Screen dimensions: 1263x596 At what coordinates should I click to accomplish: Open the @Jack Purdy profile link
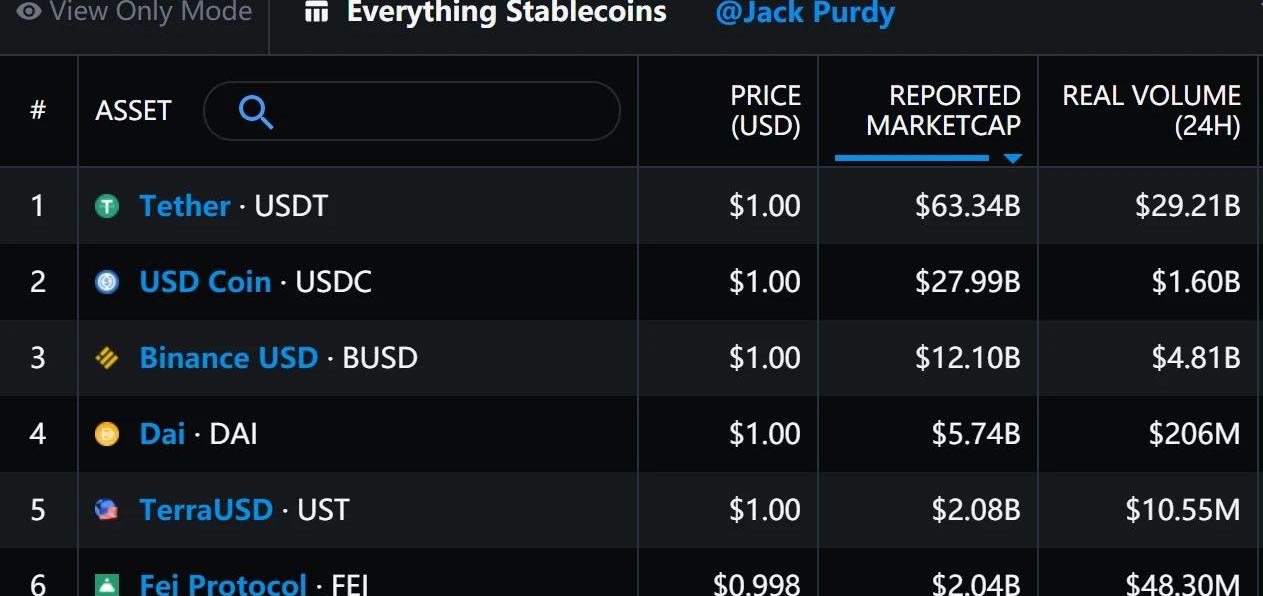[805, 14]
